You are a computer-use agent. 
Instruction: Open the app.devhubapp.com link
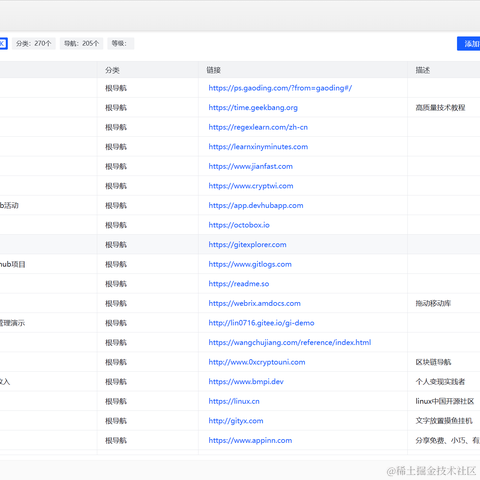[256, 205]
